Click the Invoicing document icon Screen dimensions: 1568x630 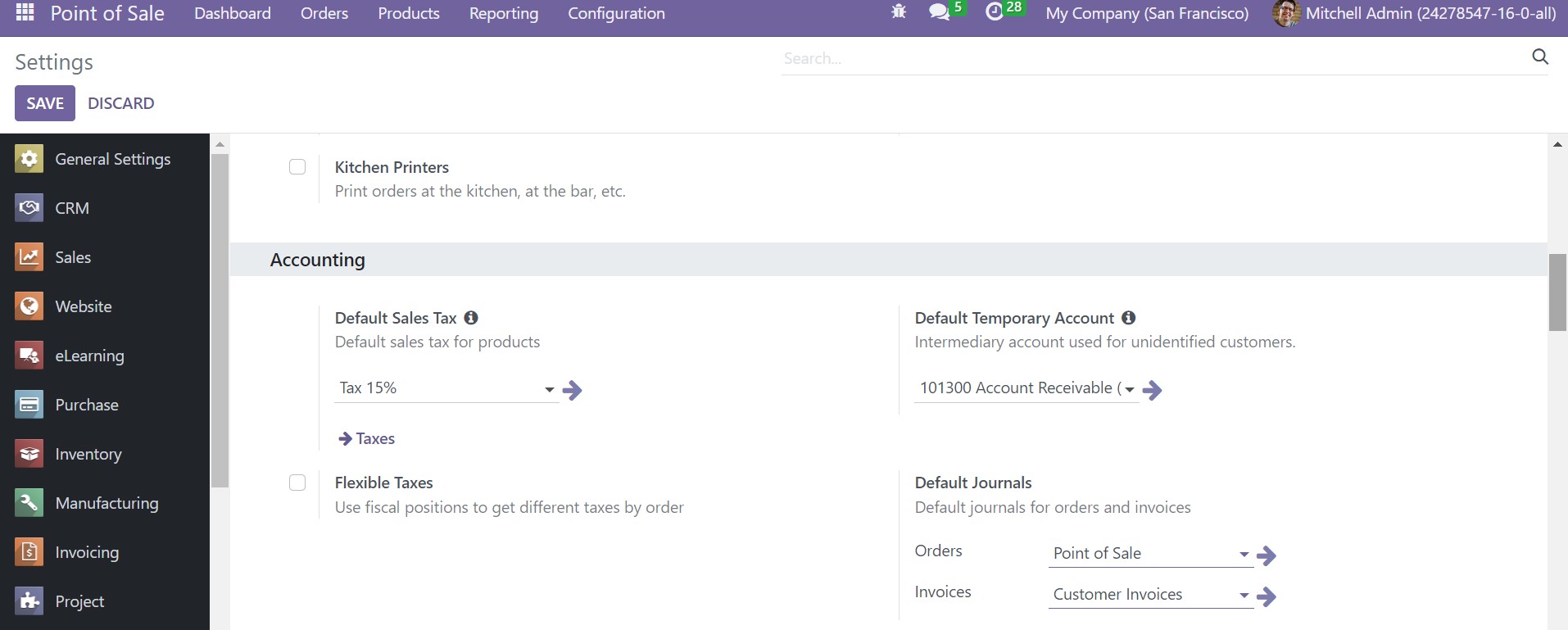pos(29,552)
